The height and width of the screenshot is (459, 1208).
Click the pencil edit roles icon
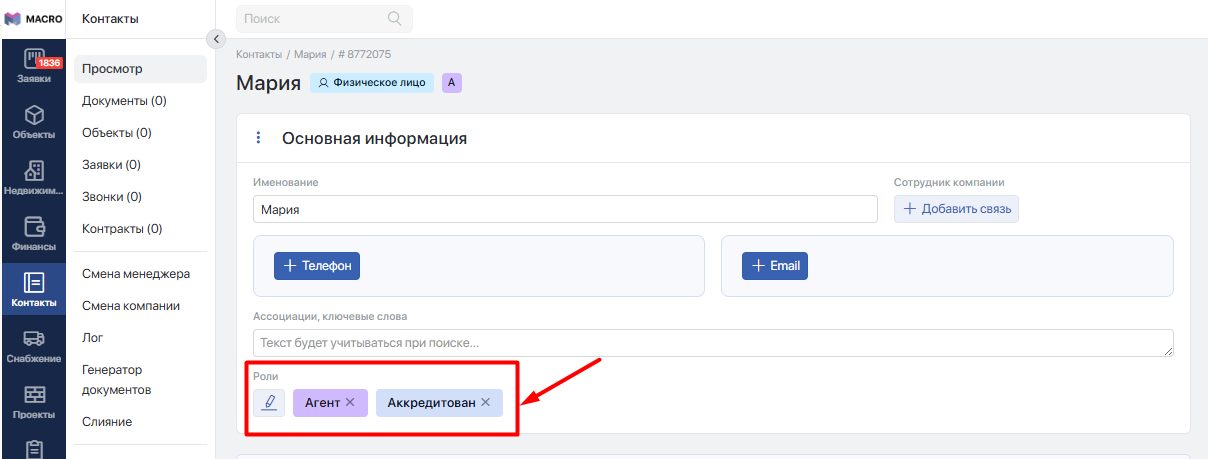[269, 403]
